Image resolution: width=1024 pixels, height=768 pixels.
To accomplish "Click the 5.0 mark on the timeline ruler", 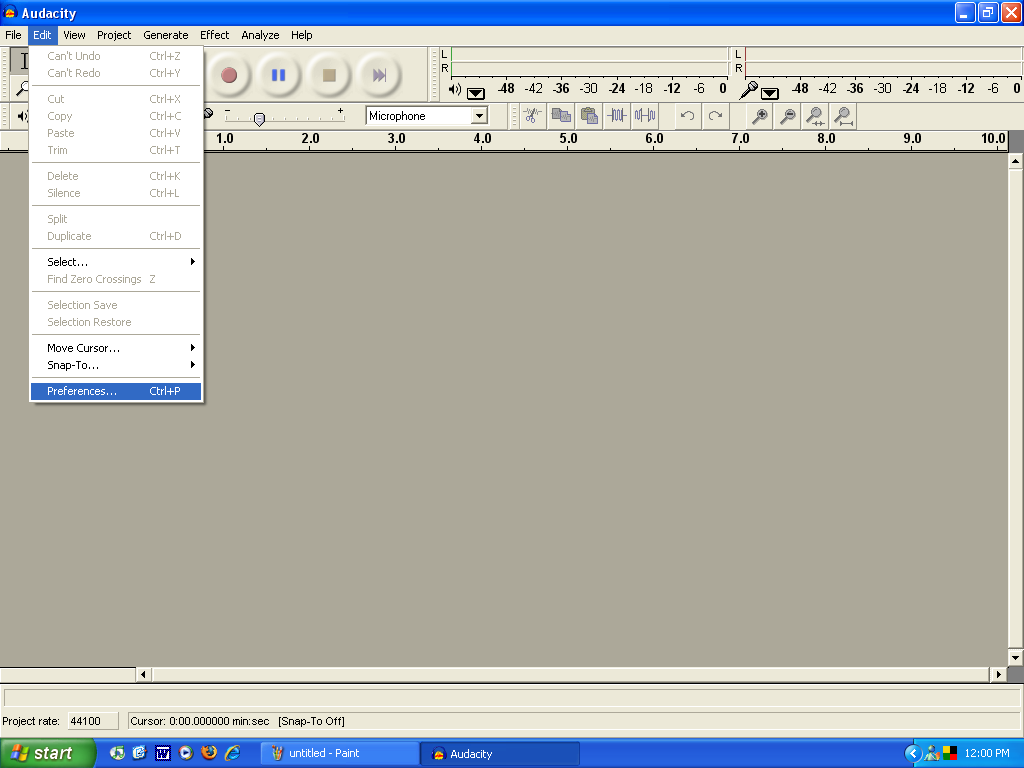I will point(568,138).
